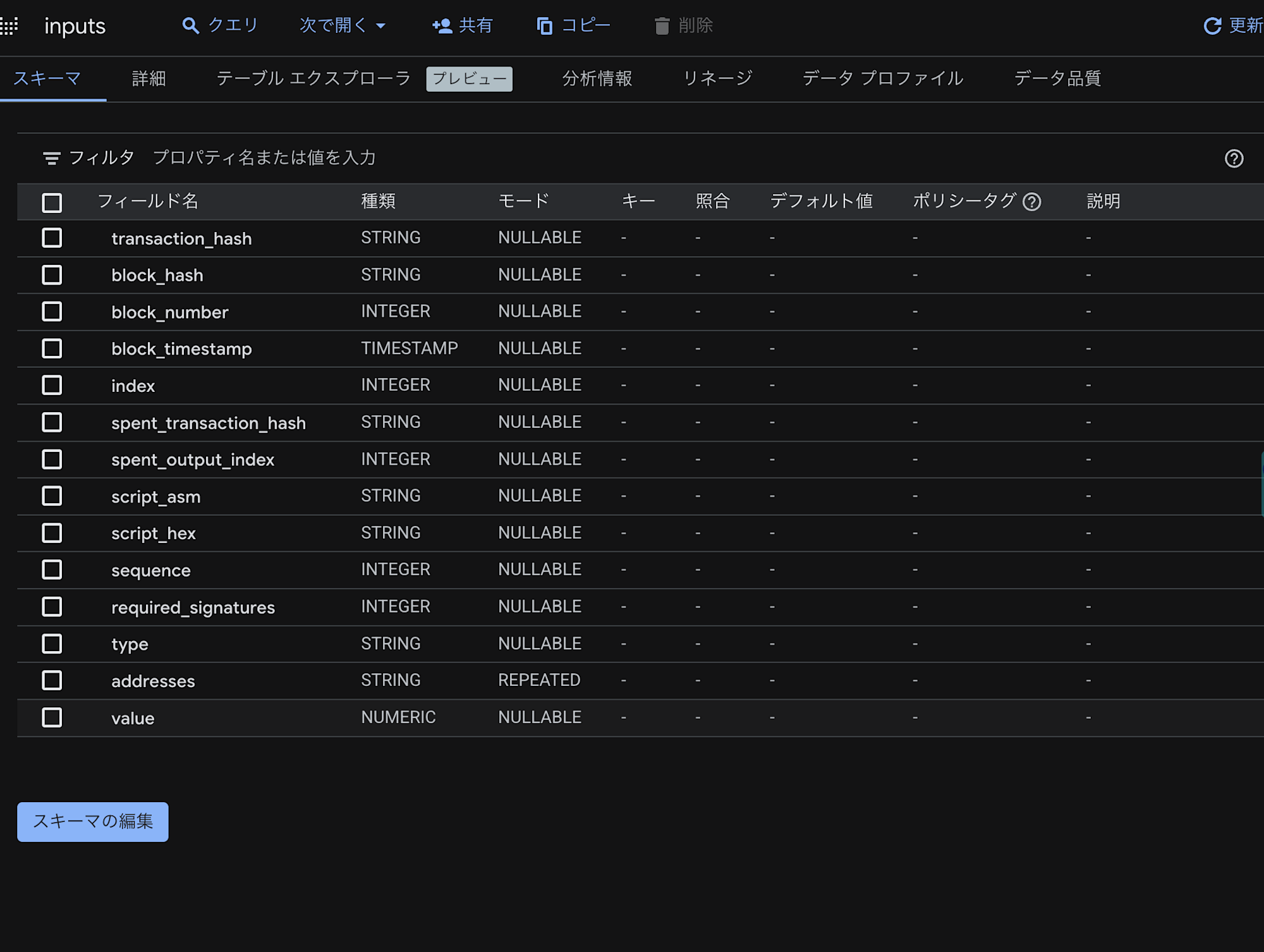The image size is (1264, 952).
Task: Click the refresh circular arrow icon
Action: [x=1212, y=26]
